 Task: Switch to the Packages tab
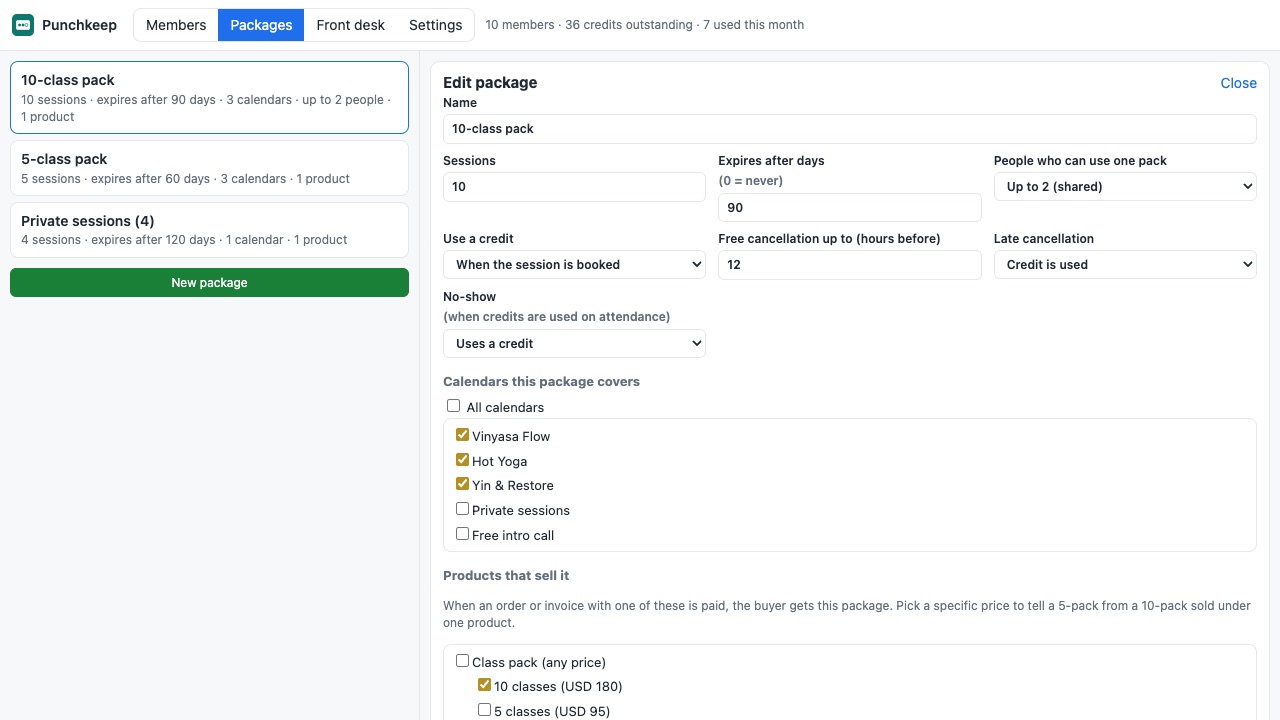pos(261,25)
